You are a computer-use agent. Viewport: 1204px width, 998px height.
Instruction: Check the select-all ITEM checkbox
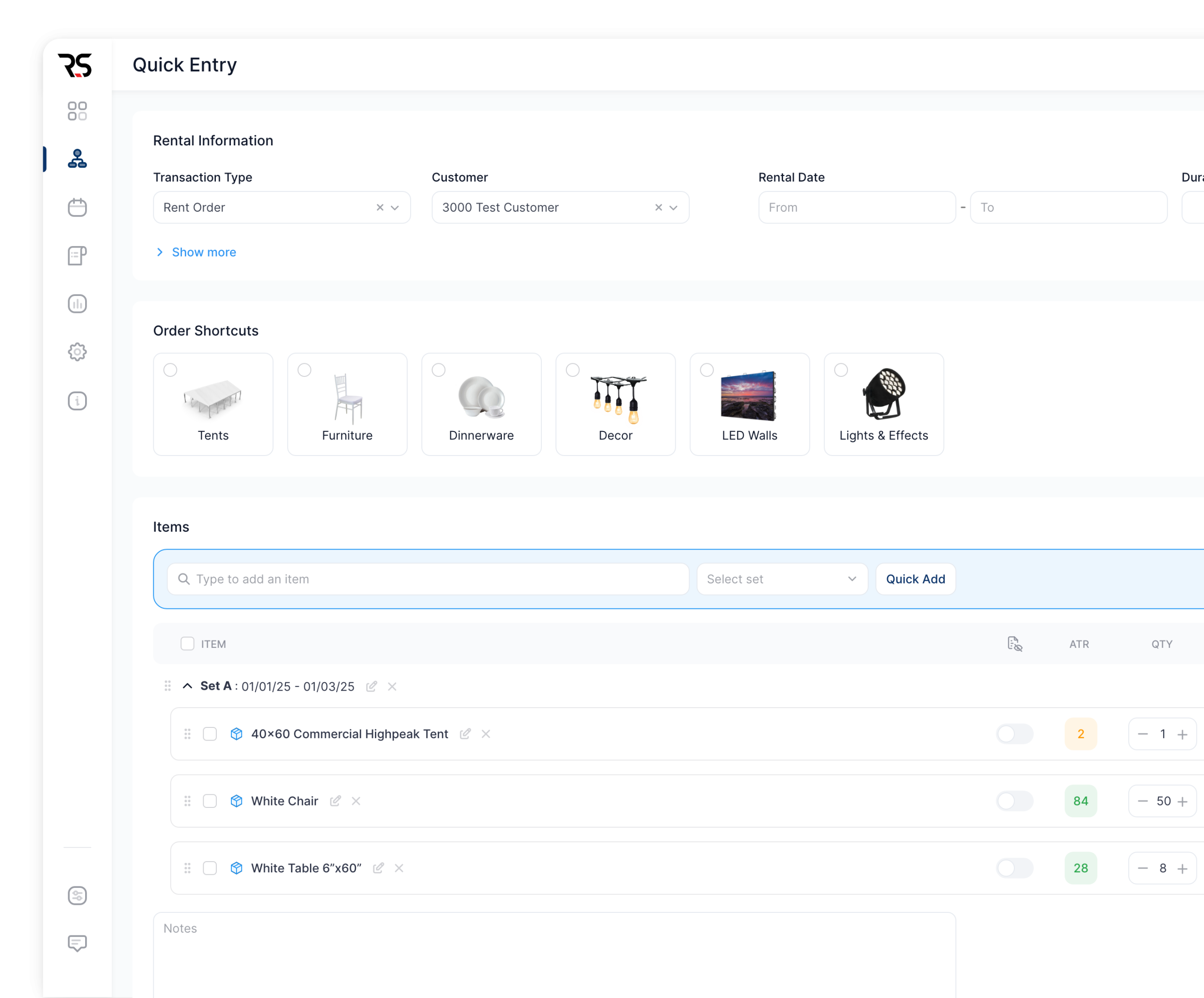pos(188,644)
